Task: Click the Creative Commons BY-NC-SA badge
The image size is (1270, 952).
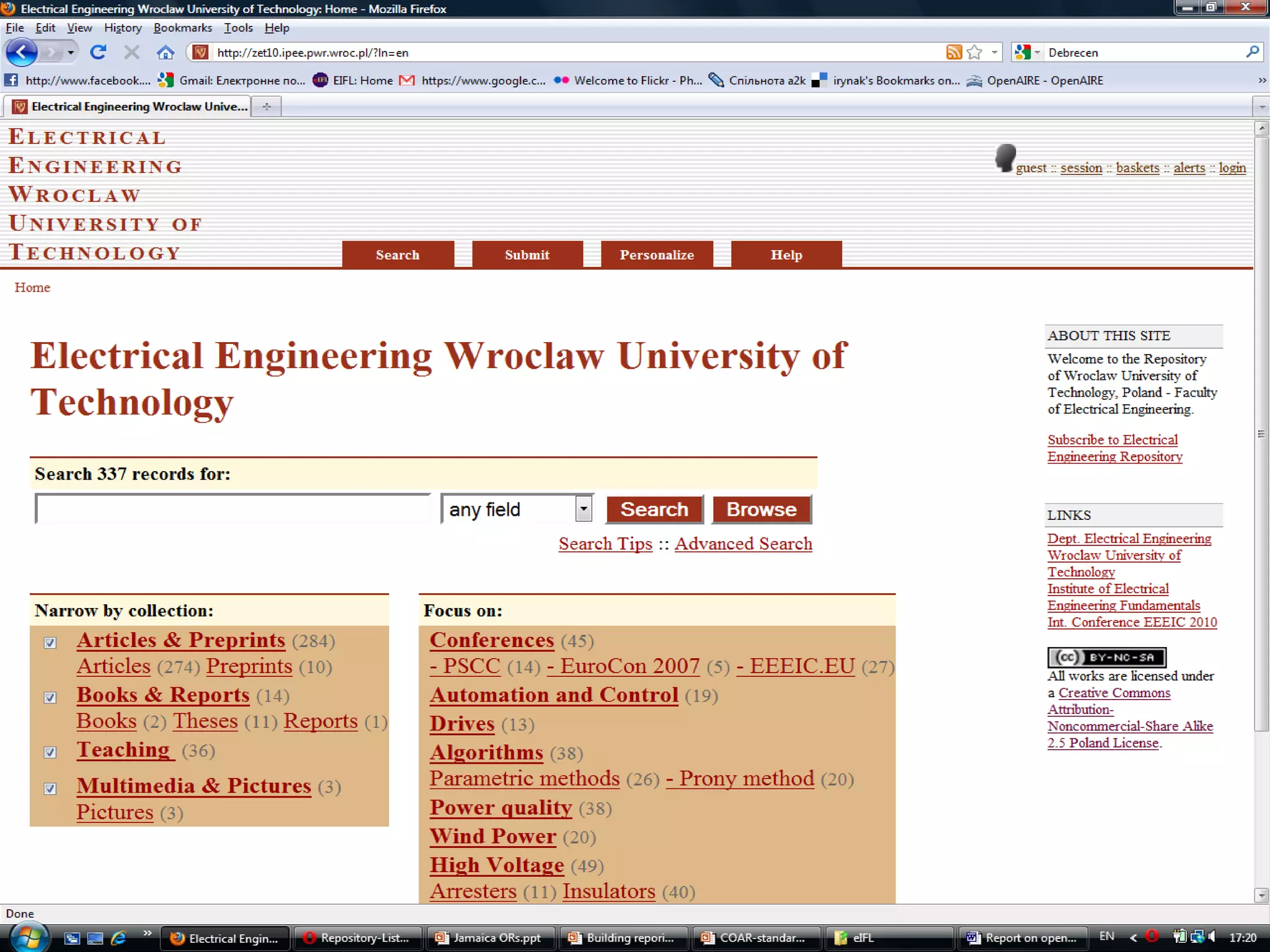Action: [x=1107, y=657]
